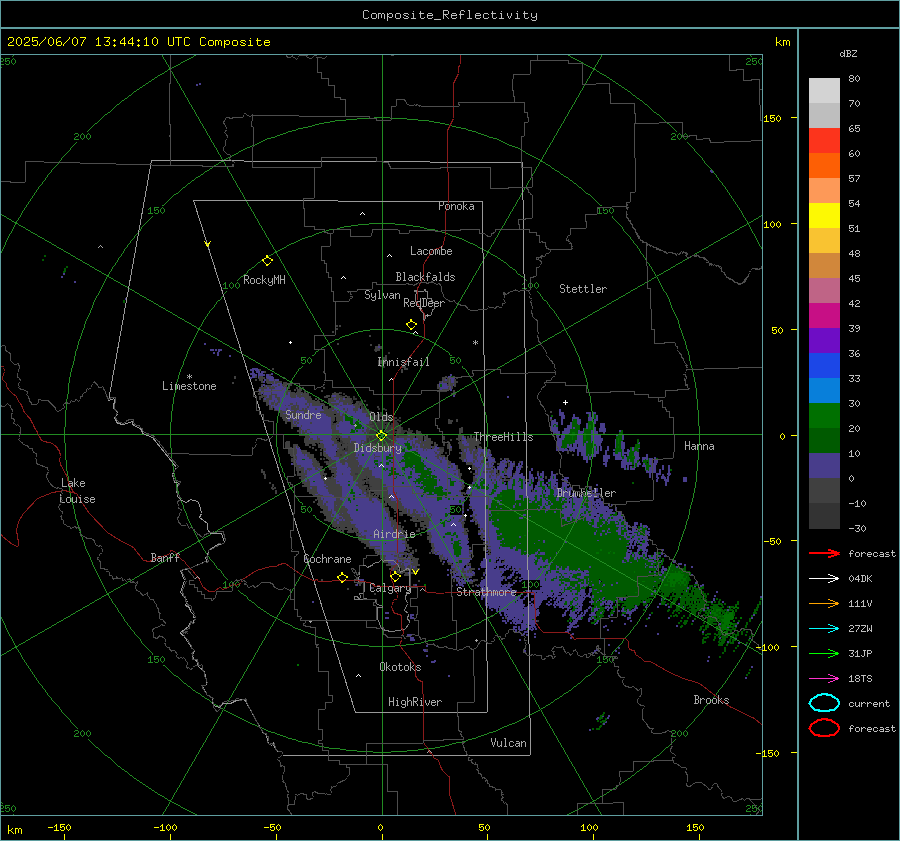Select the purple 36-39 dBZ swatch
The image size is (900, 841).
[x=824, y=341]
